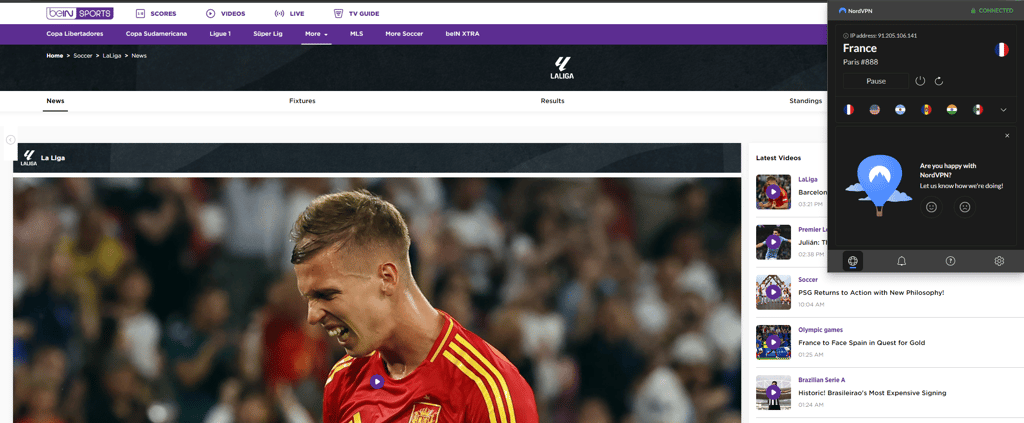1024x423 pixels.
Task: Switch to the Results tab
Action: (x=552, y=101)
